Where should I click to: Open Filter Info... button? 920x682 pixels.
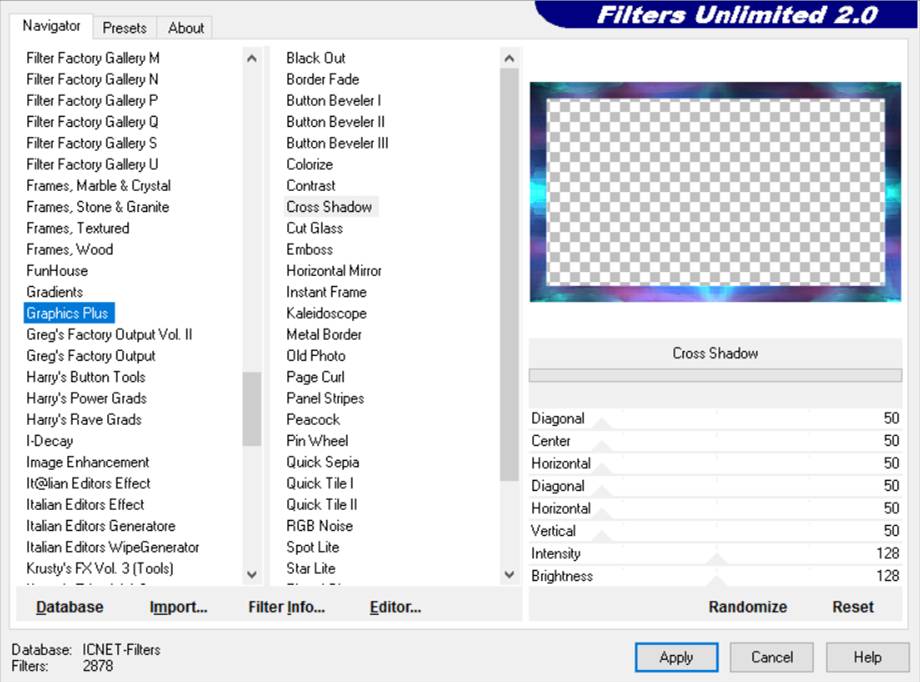286,607
